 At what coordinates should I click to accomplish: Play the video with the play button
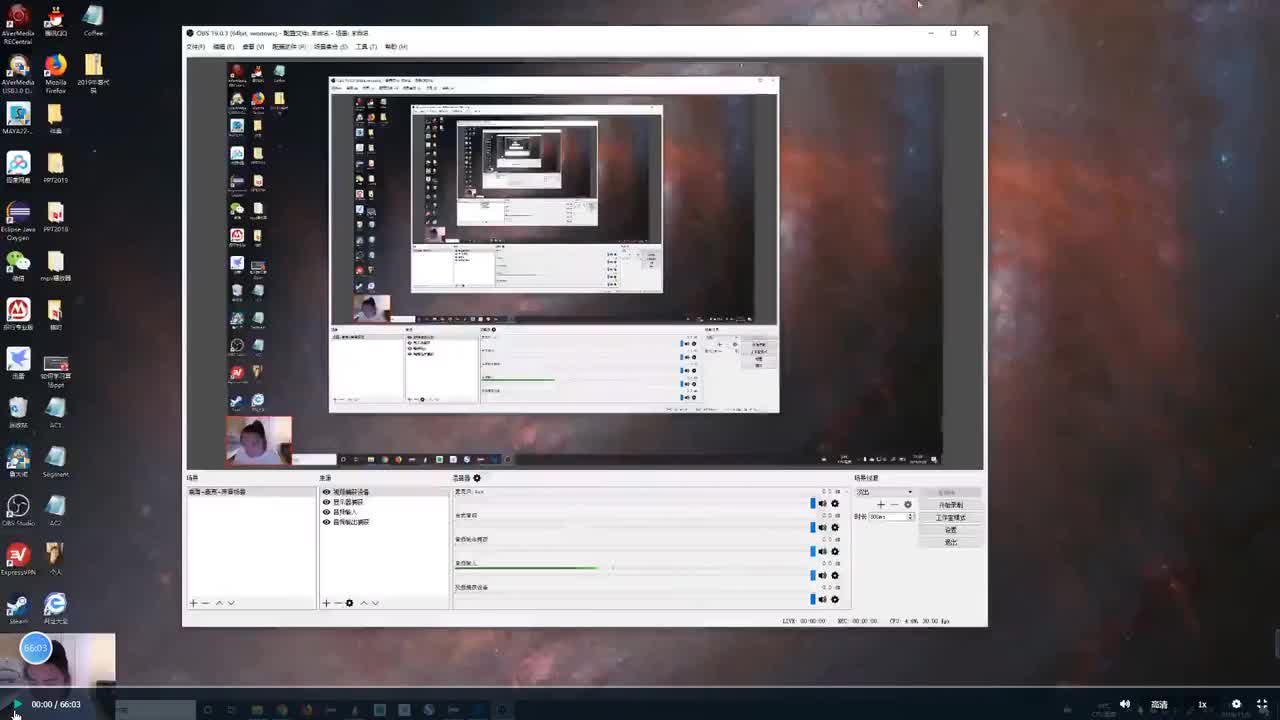pyautogui.click(x=16, y=705)
